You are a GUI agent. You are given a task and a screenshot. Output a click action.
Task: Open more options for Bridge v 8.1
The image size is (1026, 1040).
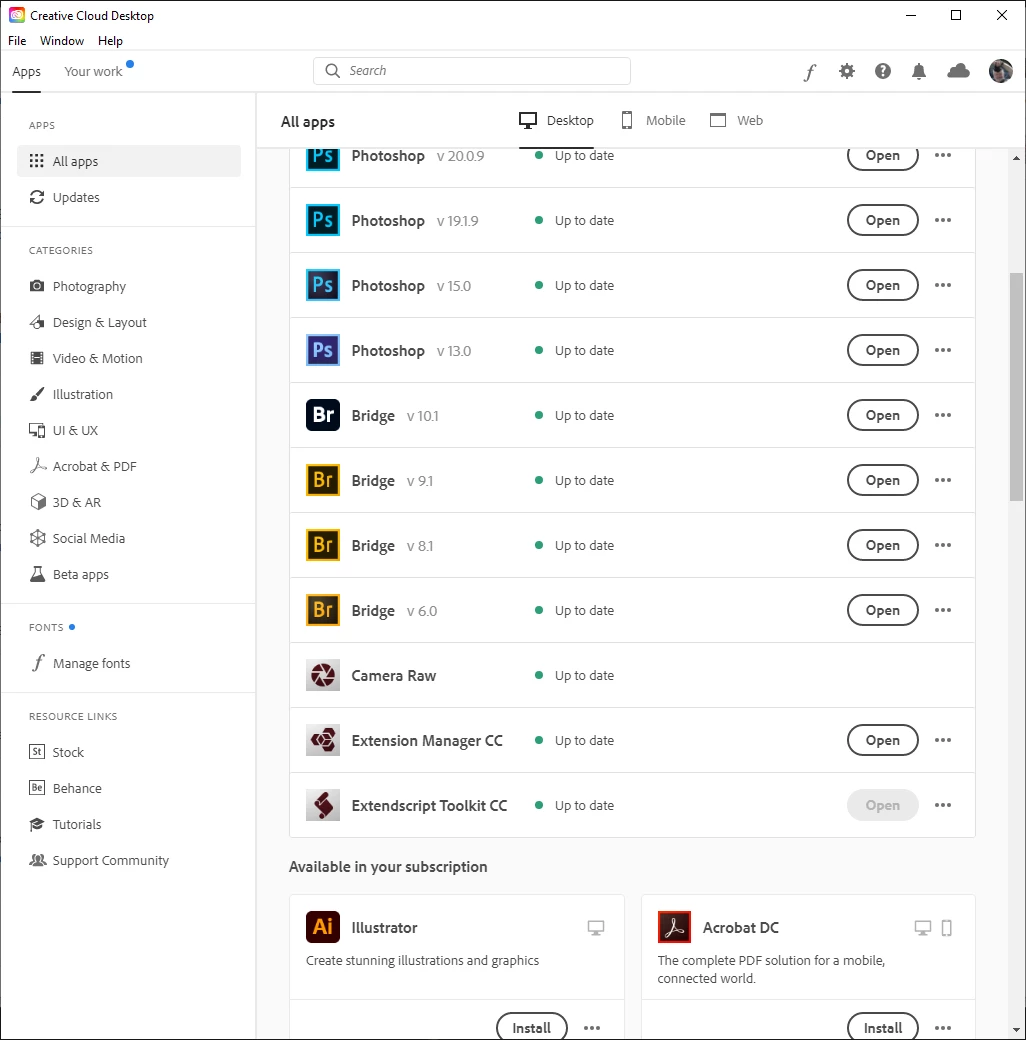click(942, 545)
